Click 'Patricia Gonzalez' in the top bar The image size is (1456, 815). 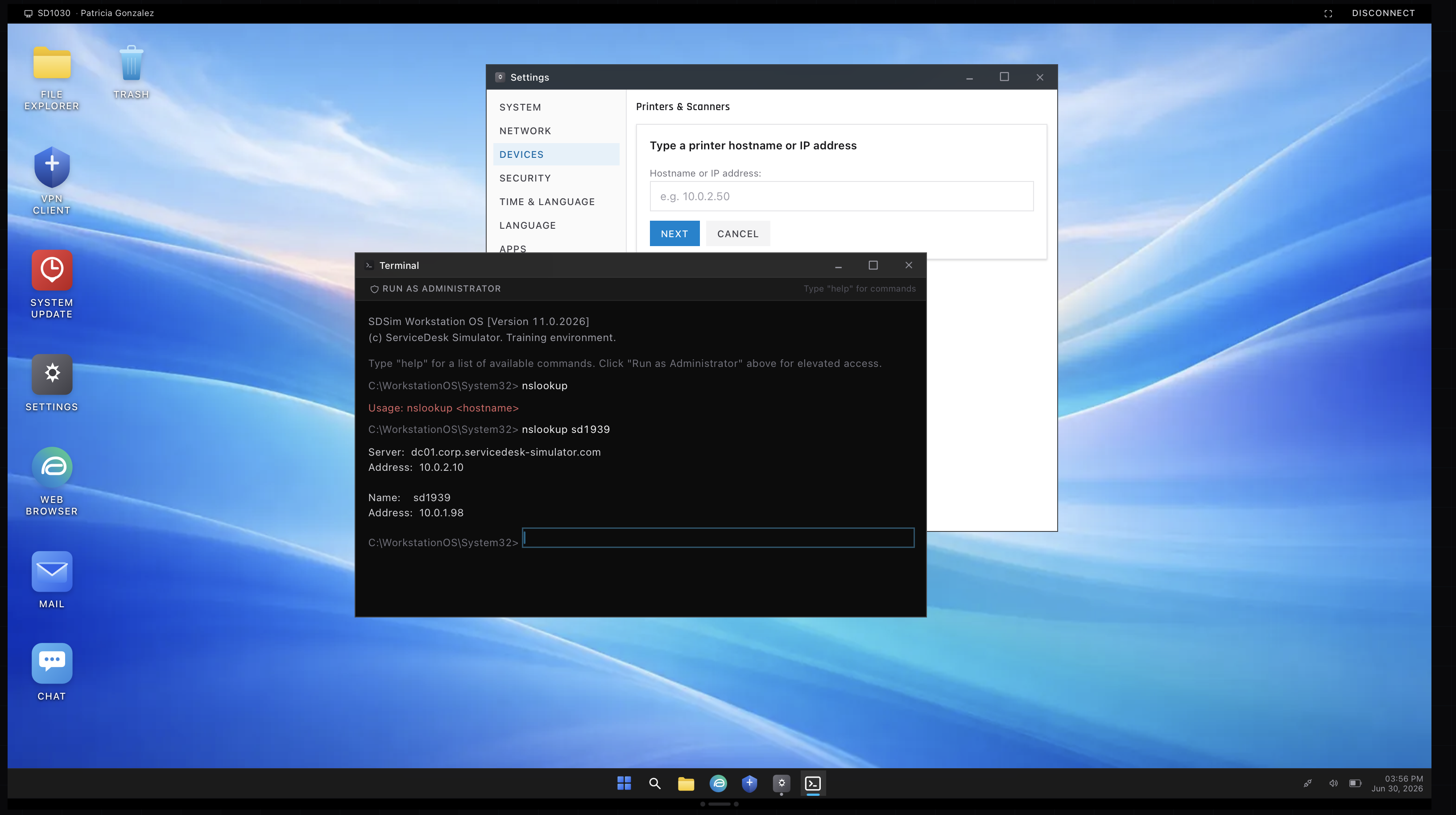(117, 13)
